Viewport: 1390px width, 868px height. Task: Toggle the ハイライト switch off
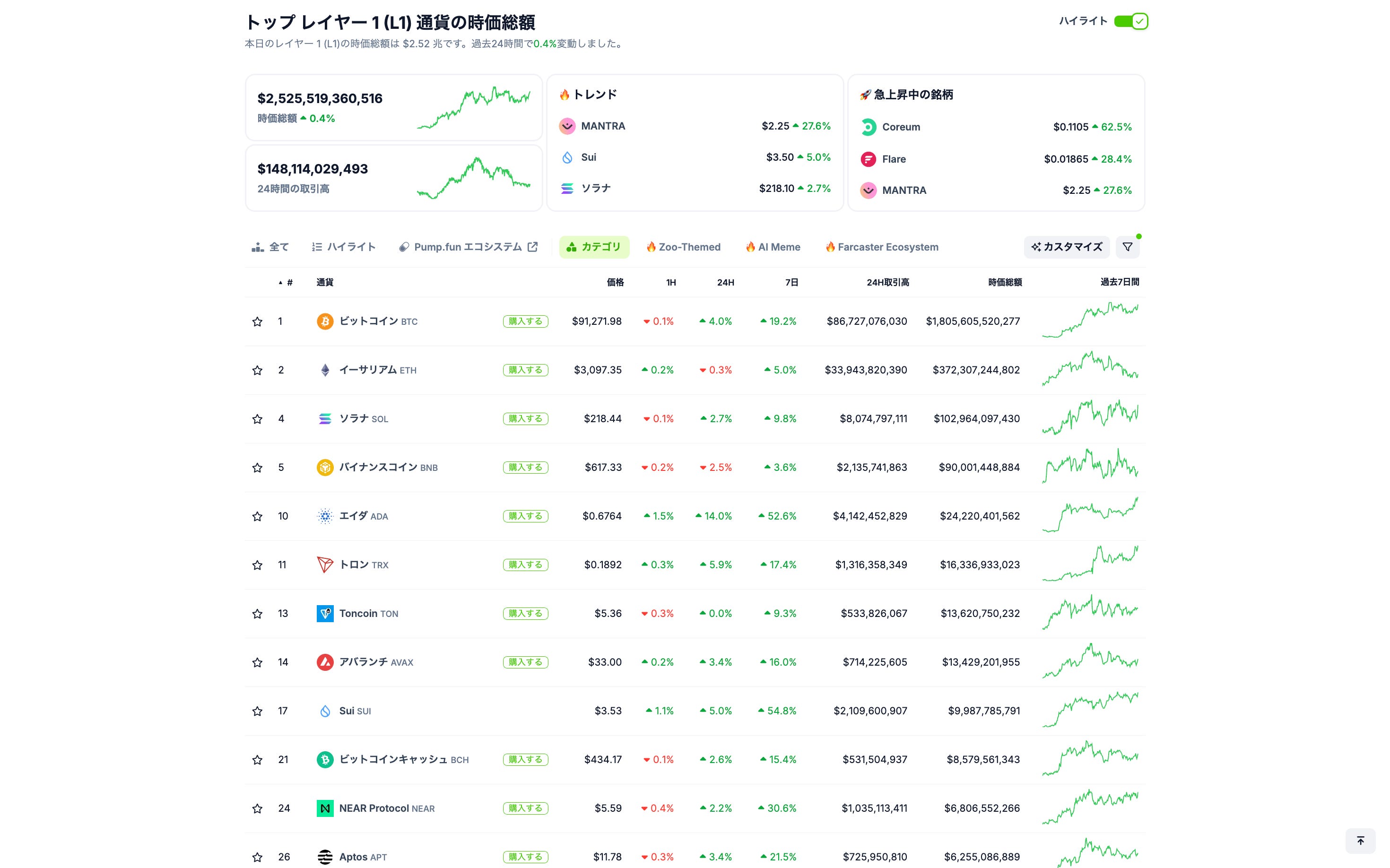click(x=1130, y=21)
